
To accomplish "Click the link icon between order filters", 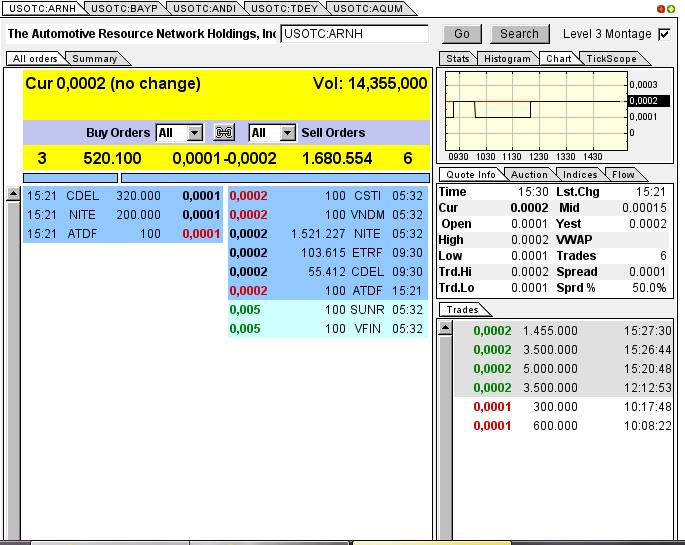I will (x=225, y=133).
